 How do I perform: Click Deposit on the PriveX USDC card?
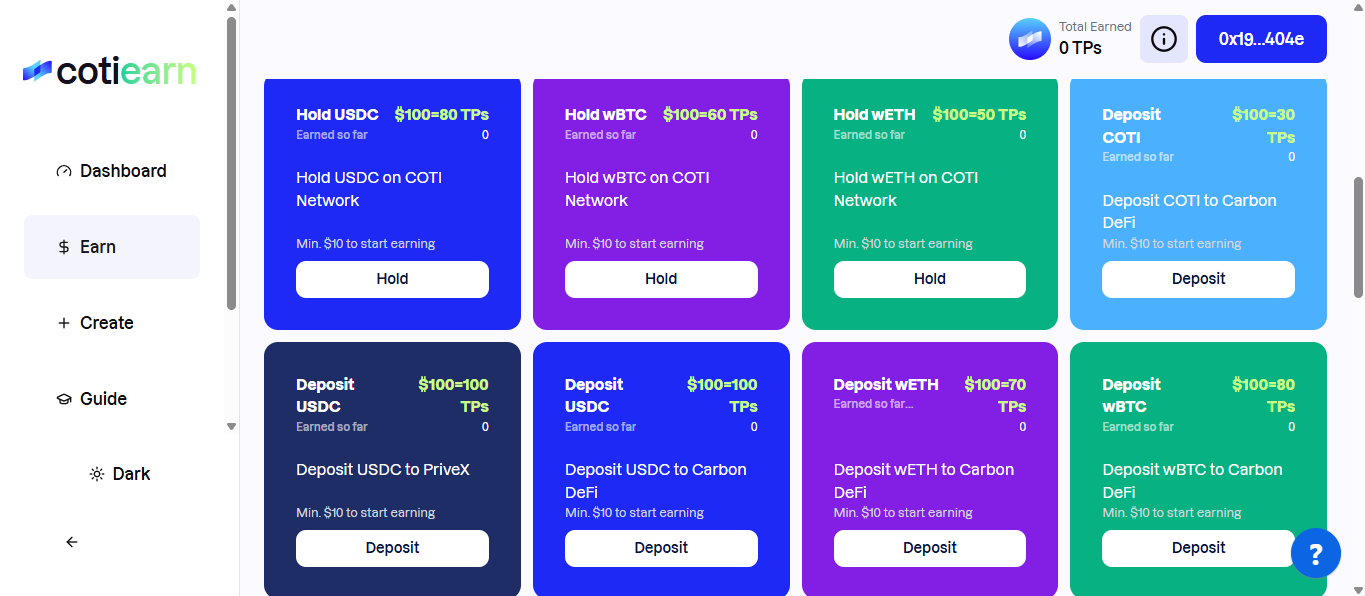tap(392, 548)
